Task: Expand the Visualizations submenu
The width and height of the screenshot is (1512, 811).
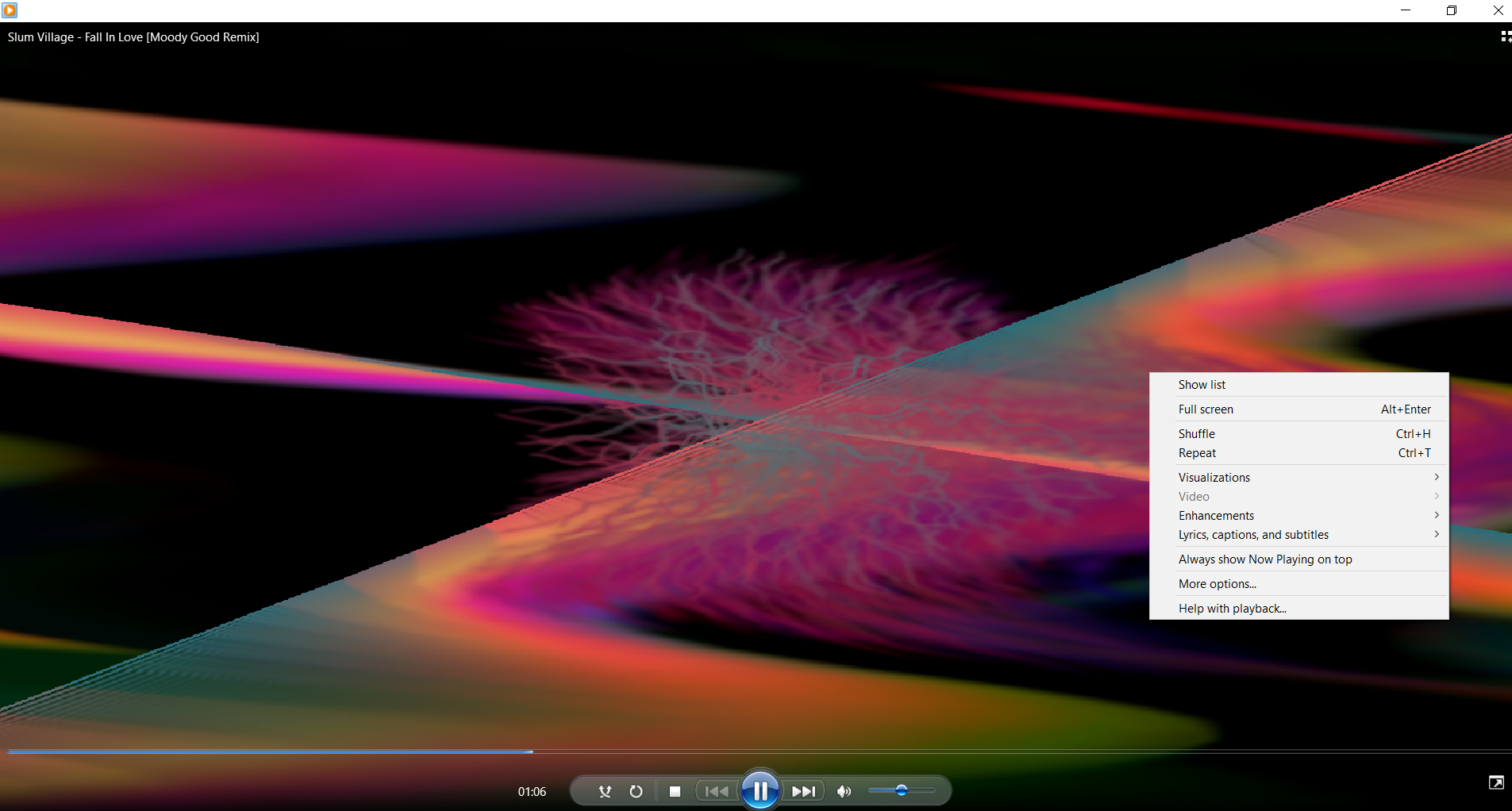Action: coord(1299,478)
